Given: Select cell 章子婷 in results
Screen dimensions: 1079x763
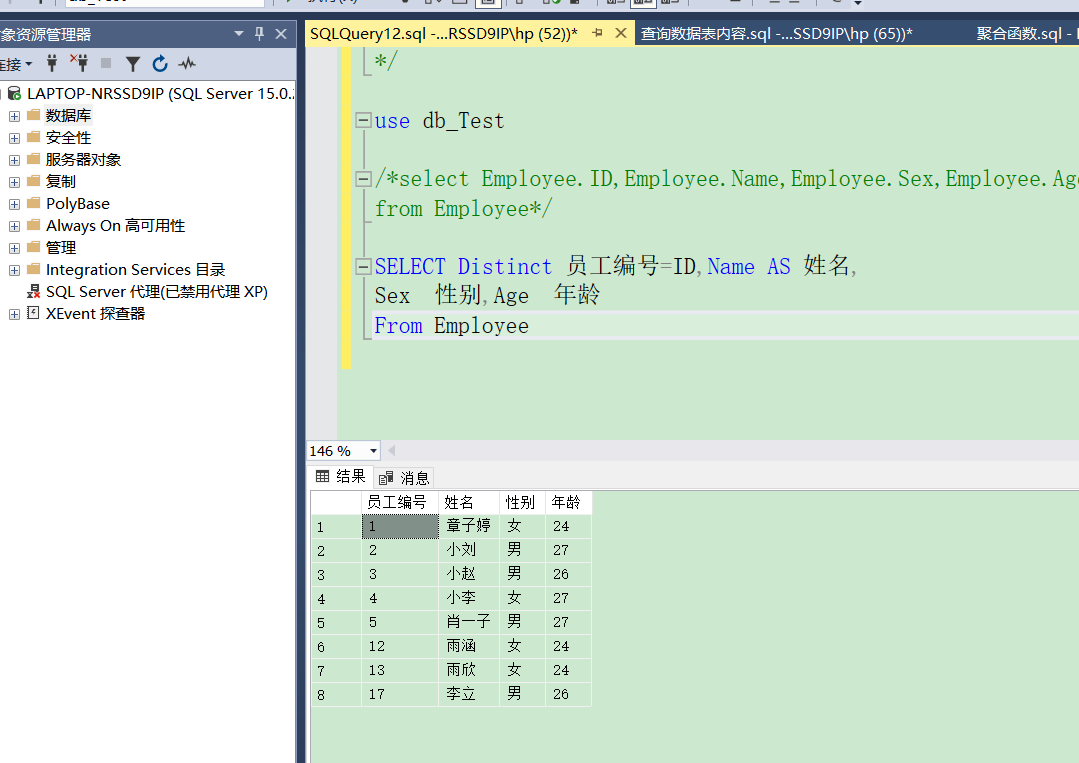Looking at the screenshot, I should (469, 526).
